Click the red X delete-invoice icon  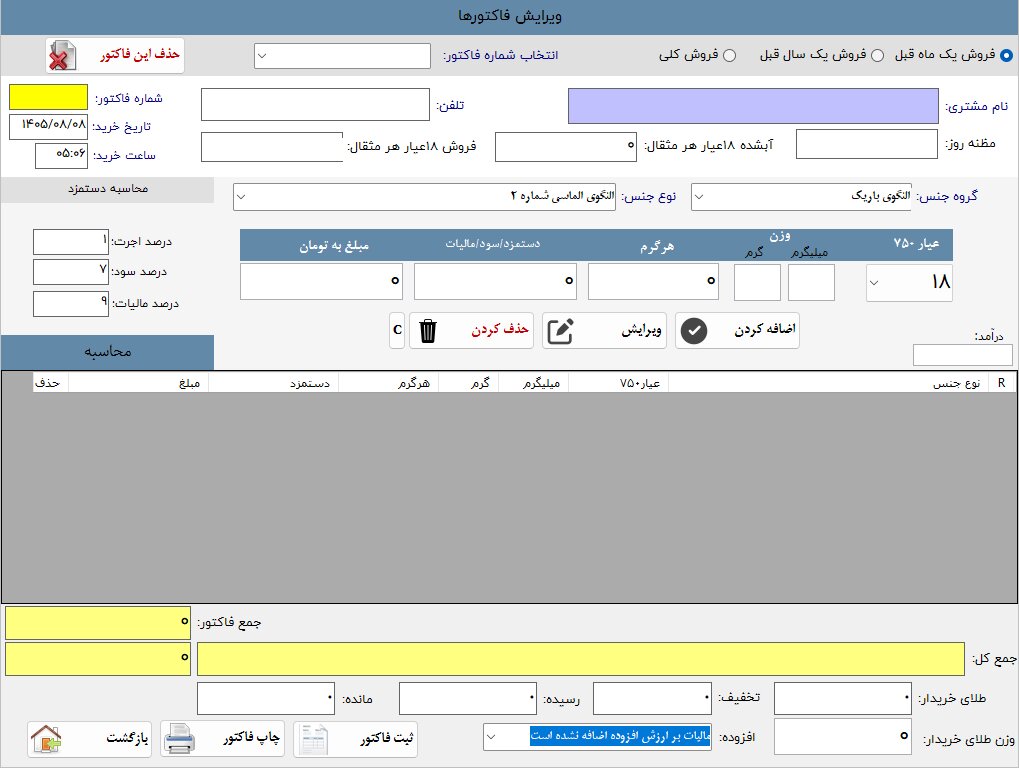(61, 56)
